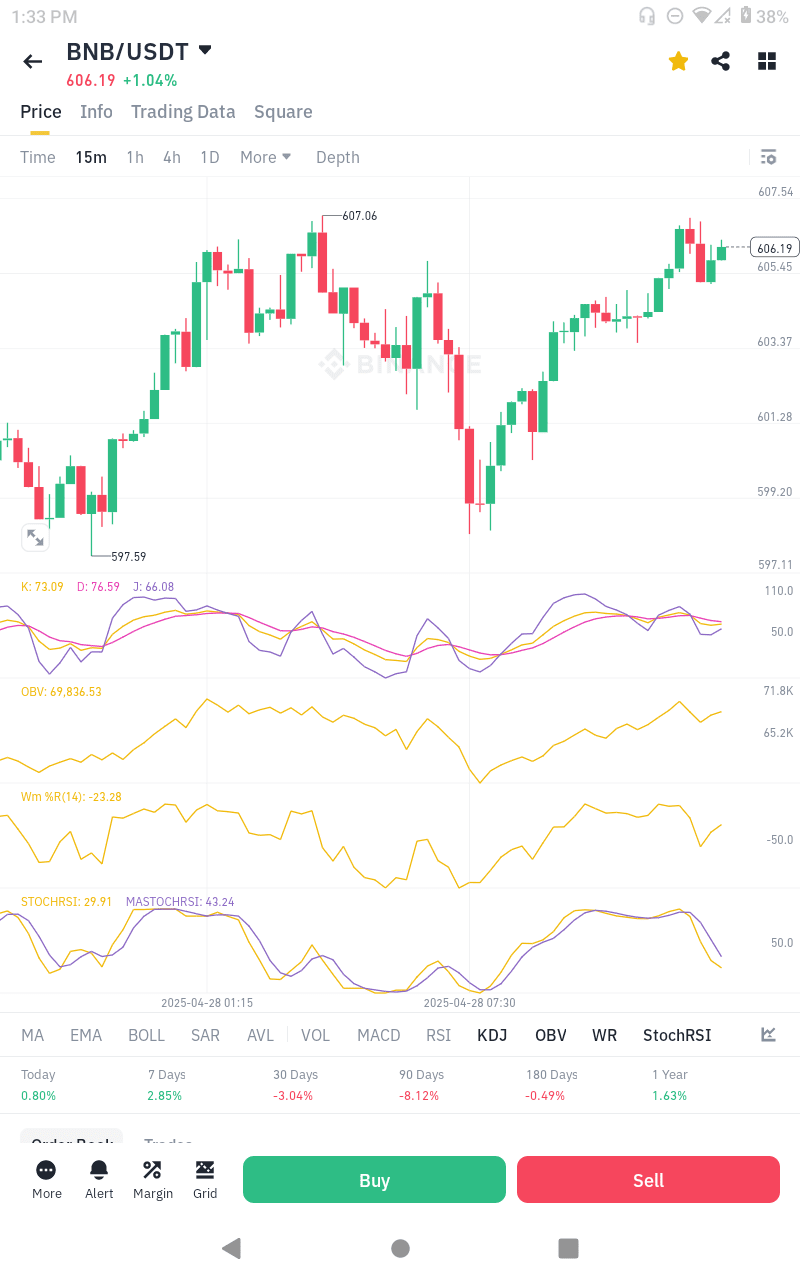Open chart settings icon beside Depth

pyautogui.click(x=768, y=157)
